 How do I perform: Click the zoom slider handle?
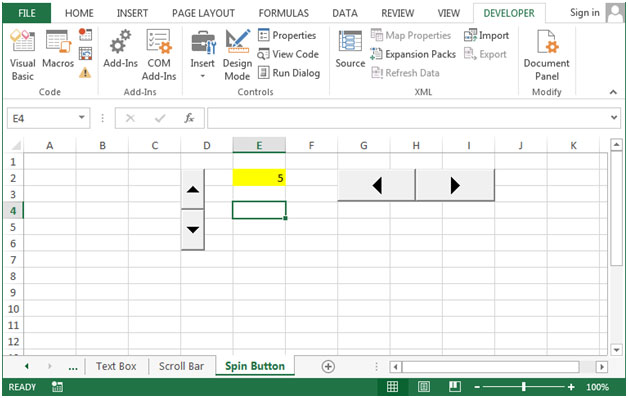coord(523,387)
